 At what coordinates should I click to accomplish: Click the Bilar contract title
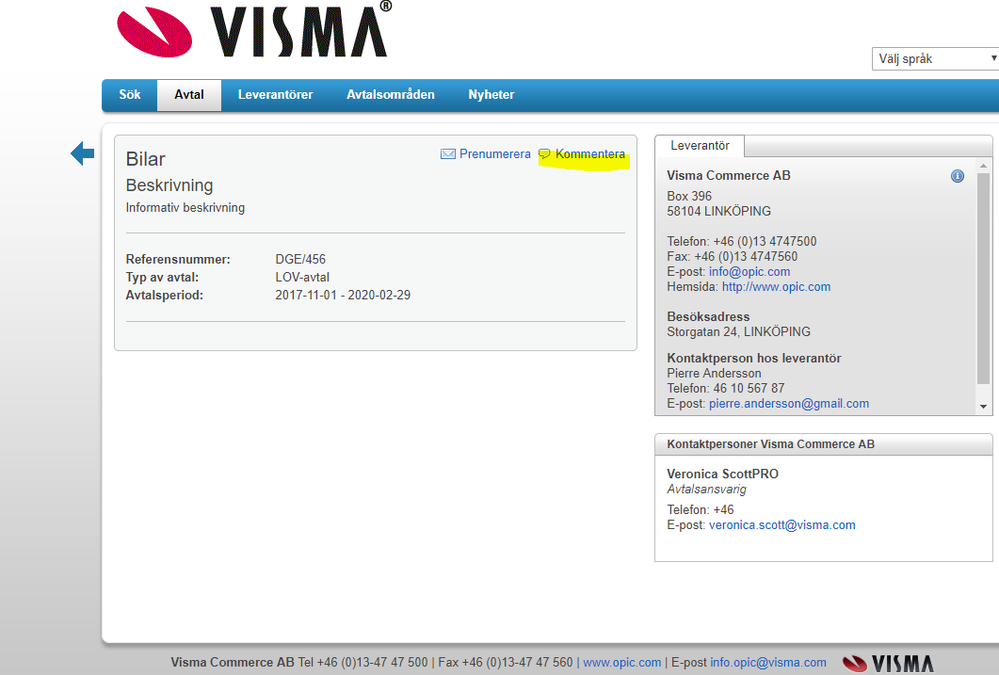tap(145, 159)
